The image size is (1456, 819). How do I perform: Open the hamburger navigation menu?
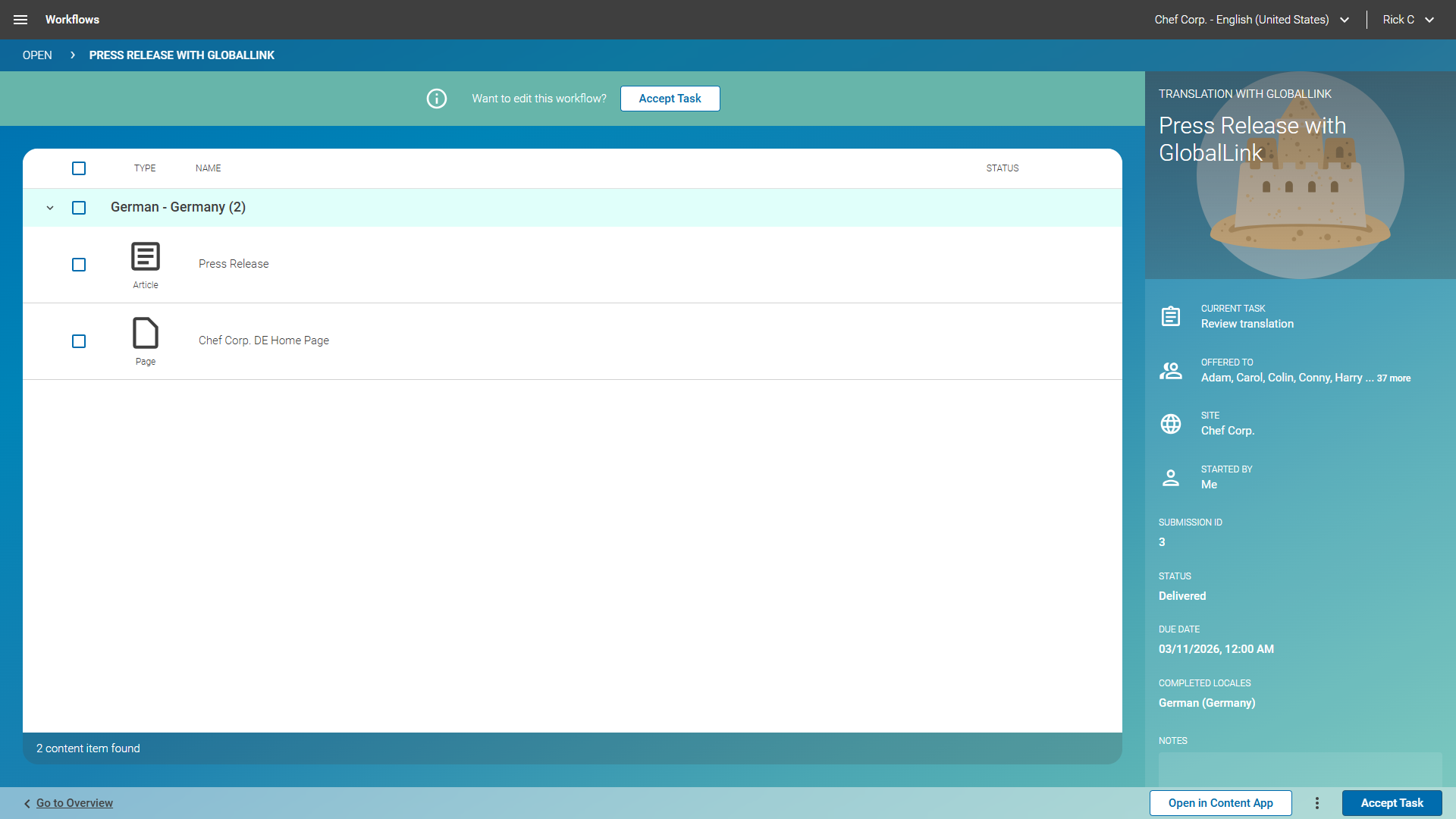[x=20, y=20]
